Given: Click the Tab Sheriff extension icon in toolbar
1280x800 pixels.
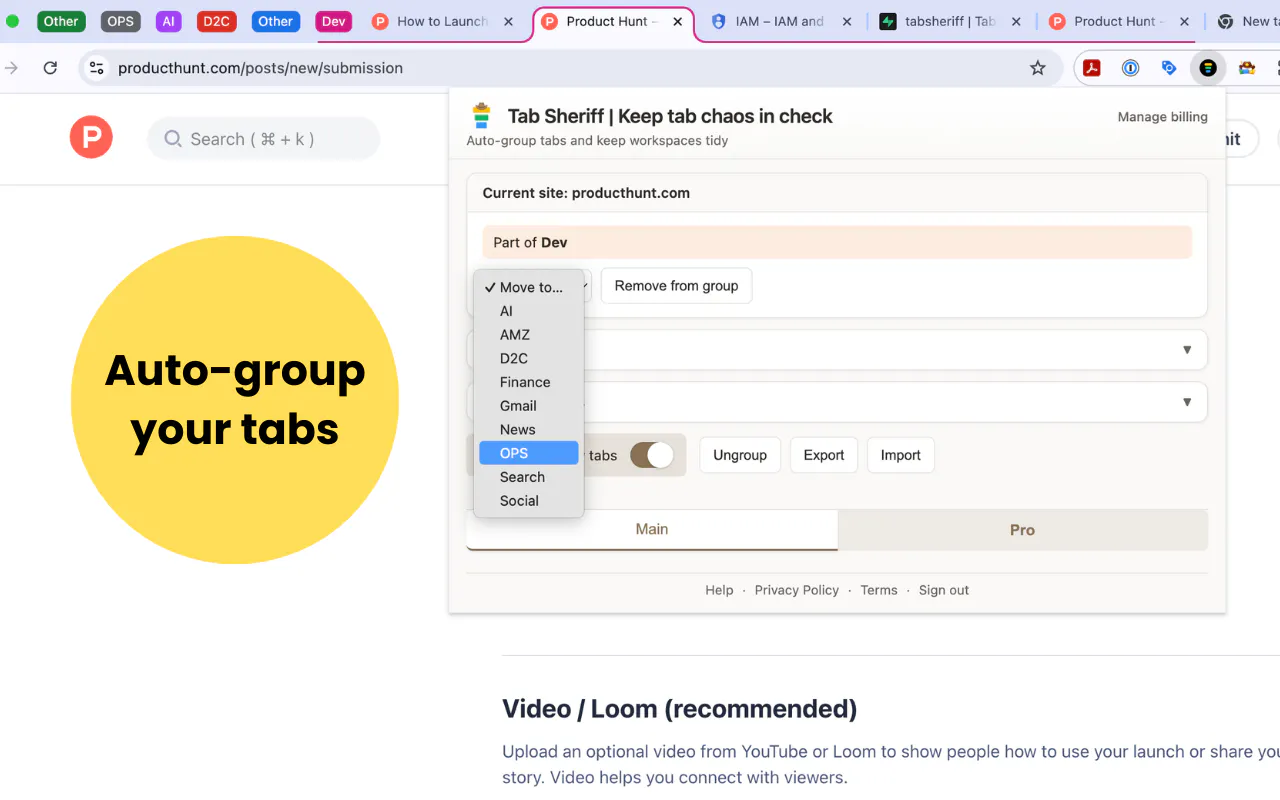Looking at the screenshot, I should coord(1208,68).
